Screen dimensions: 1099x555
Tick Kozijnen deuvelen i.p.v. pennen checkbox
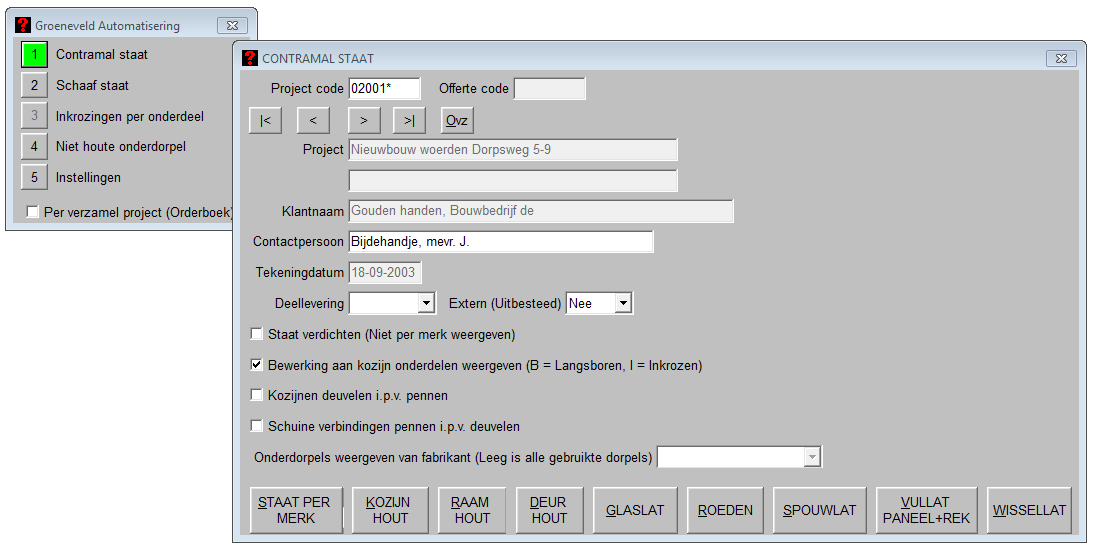pyautogui.click(x=257, y=395)
